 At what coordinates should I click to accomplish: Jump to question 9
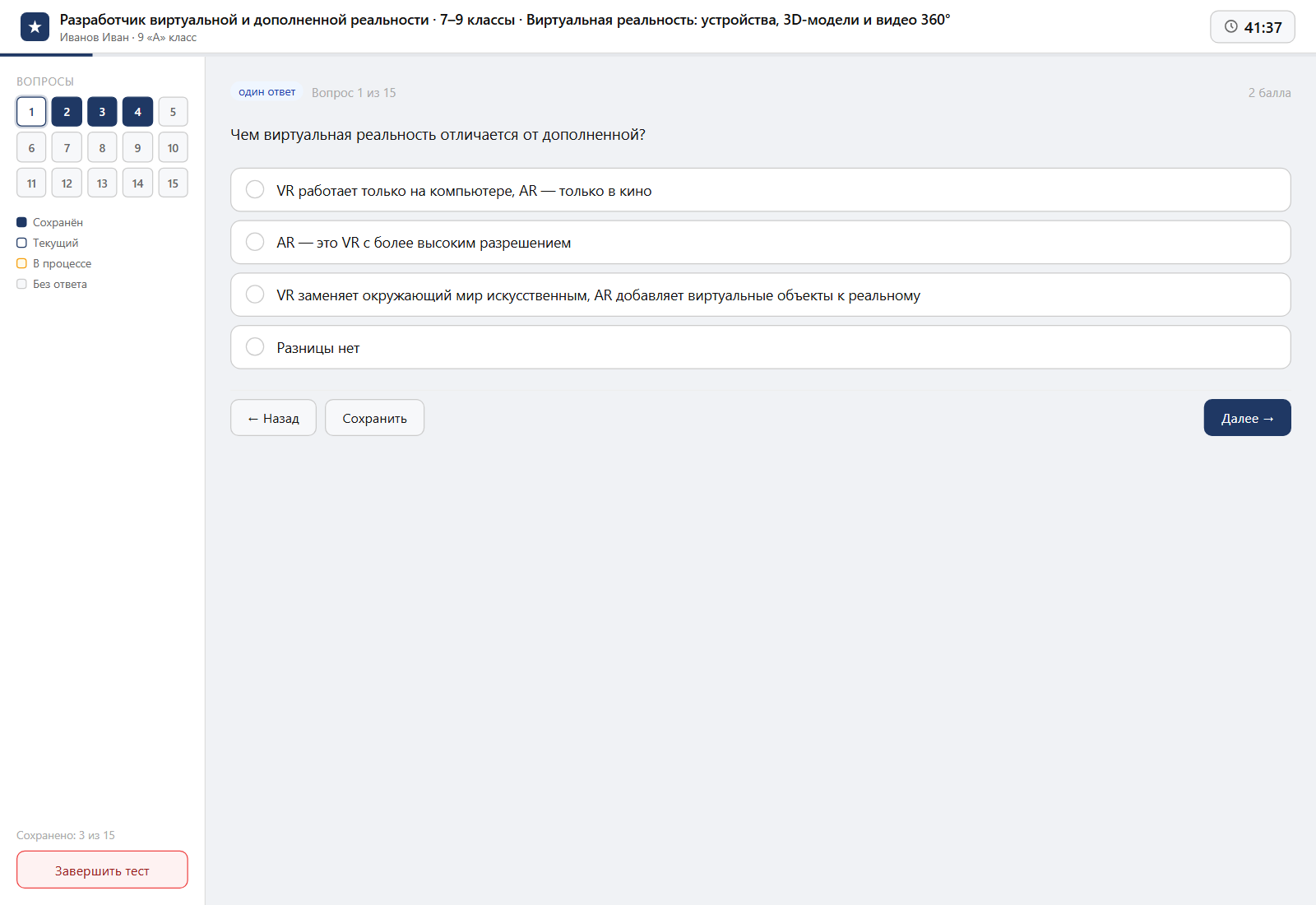[x=137, y=148]
